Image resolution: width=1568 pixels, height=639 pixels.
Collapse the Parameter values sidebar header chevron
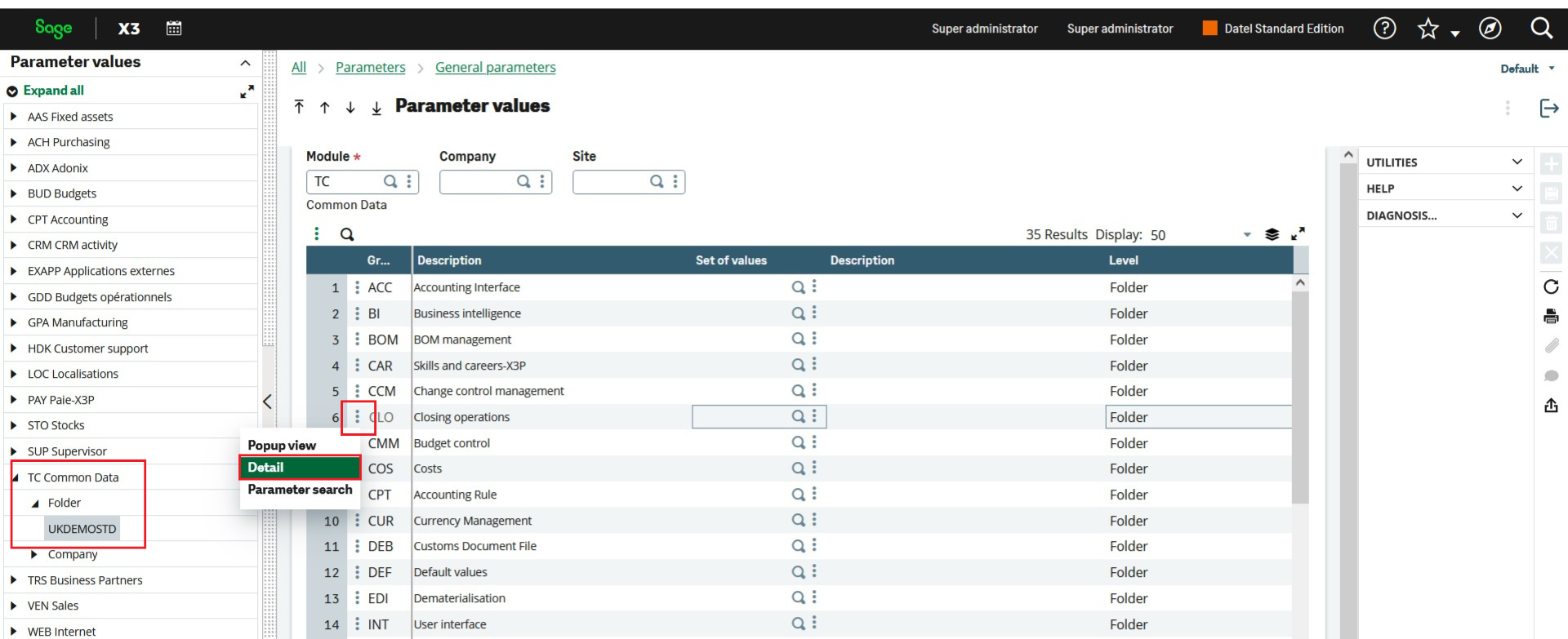(x=245, y=63)
